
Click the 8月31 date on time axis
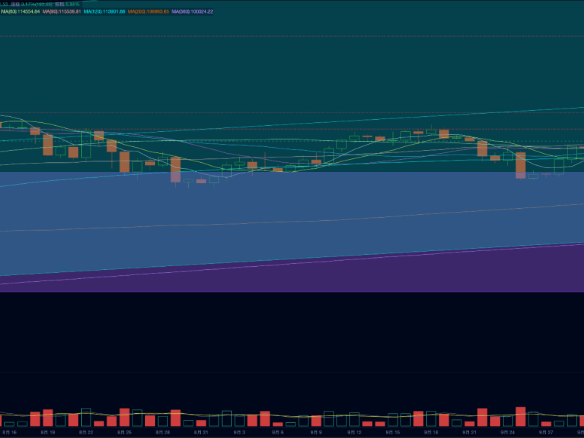pyautogui.click(x=201, y=432)
